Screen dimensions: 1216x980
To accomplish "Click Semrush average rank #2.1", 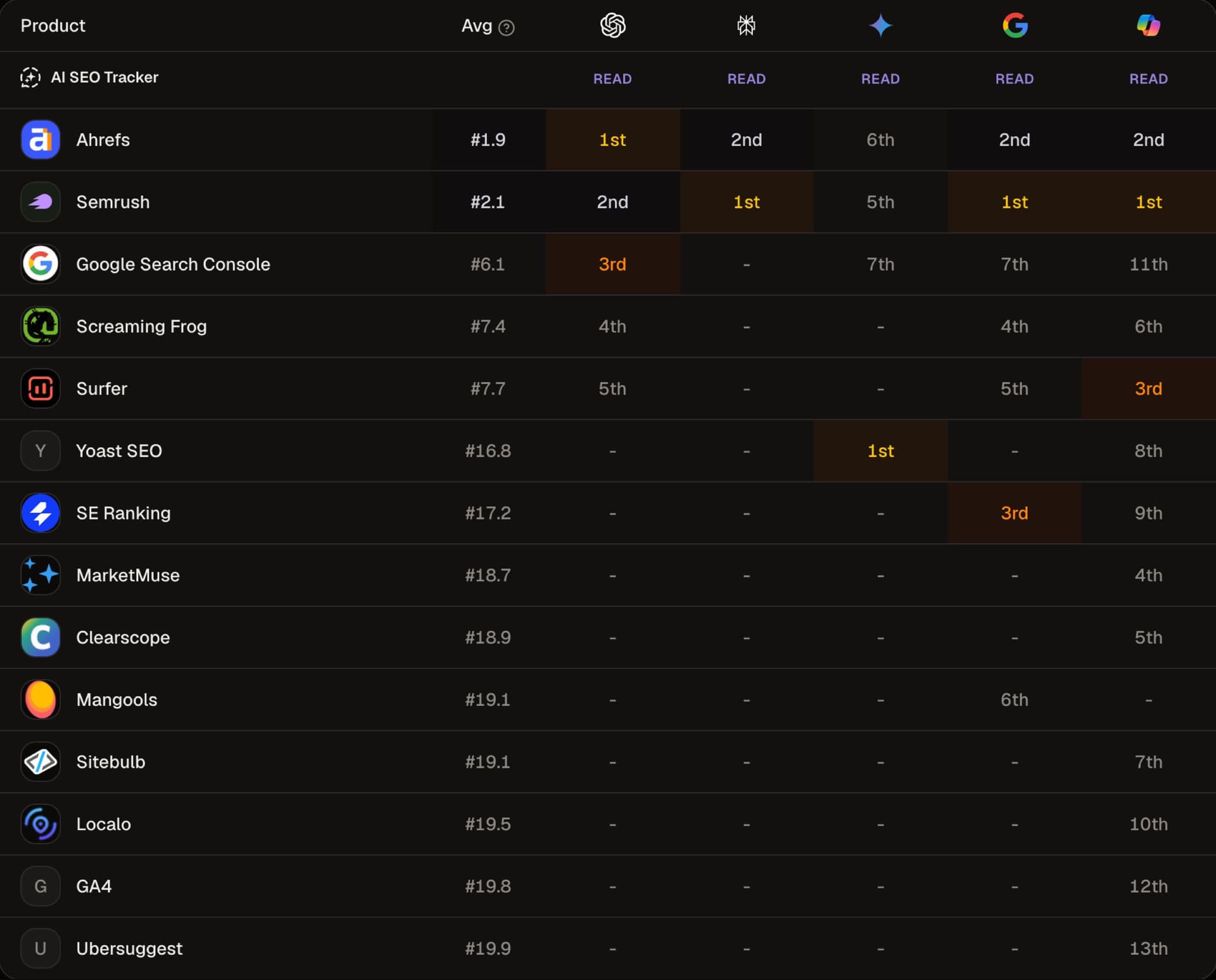I will [488, 201].
